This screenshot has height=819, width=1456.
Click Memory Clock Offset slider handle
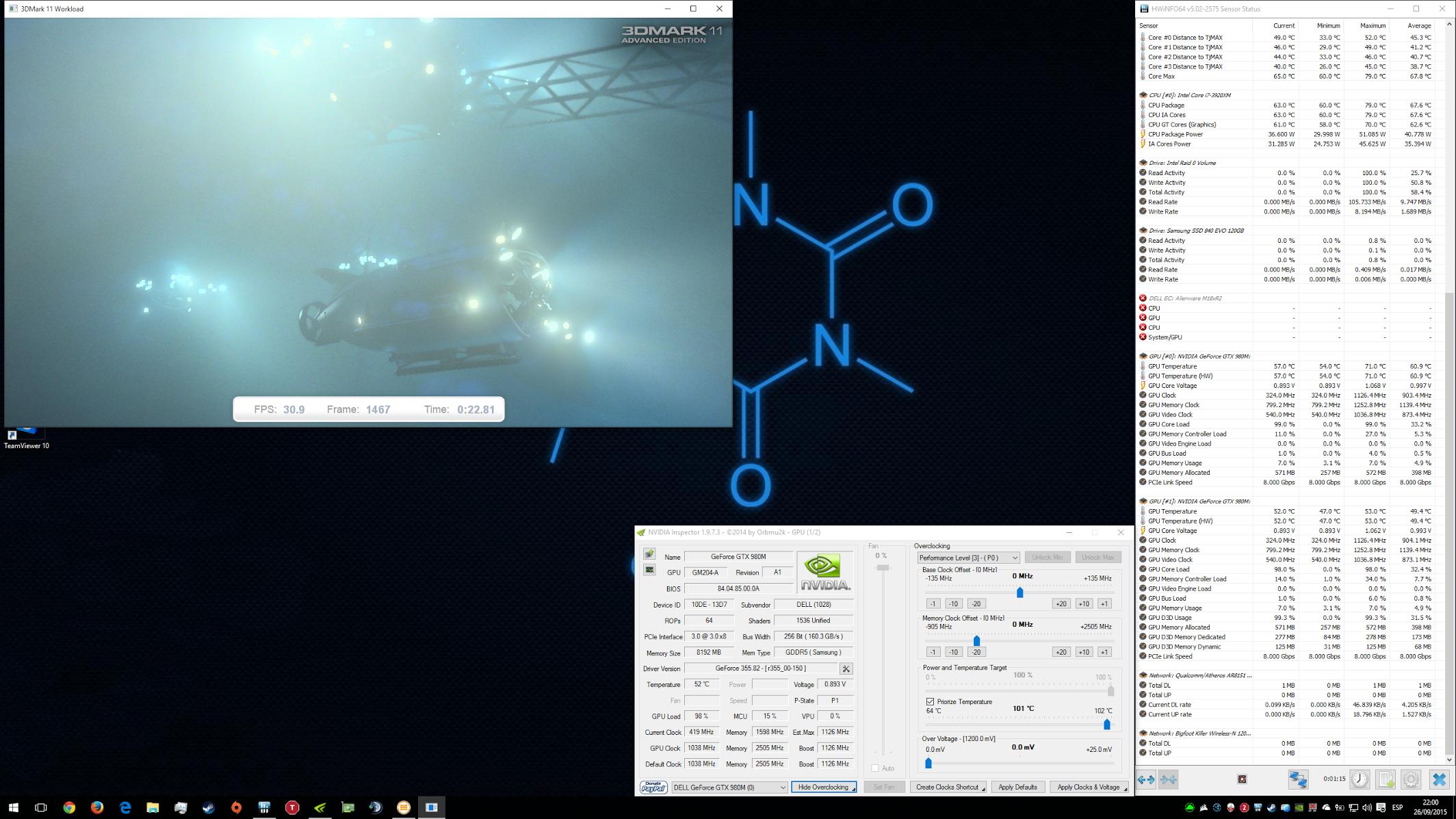pyautogui.click(x=976, y=640)
